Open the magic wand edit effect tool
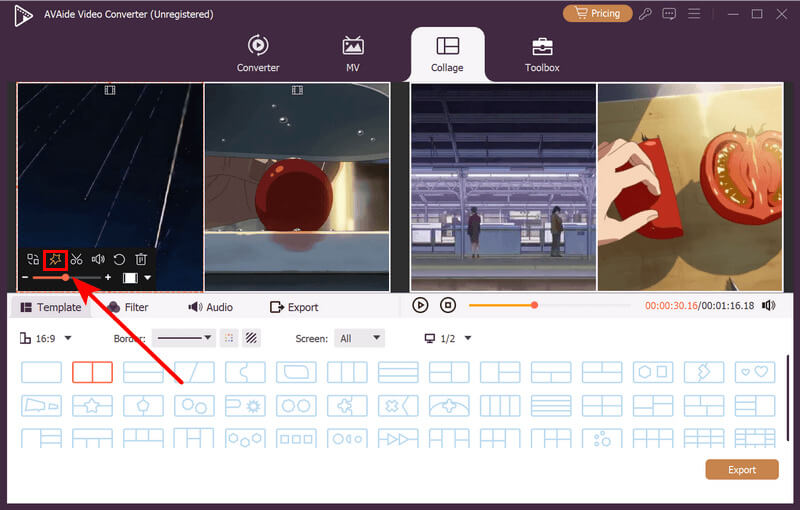800x510 pixels. click(55, 260)
